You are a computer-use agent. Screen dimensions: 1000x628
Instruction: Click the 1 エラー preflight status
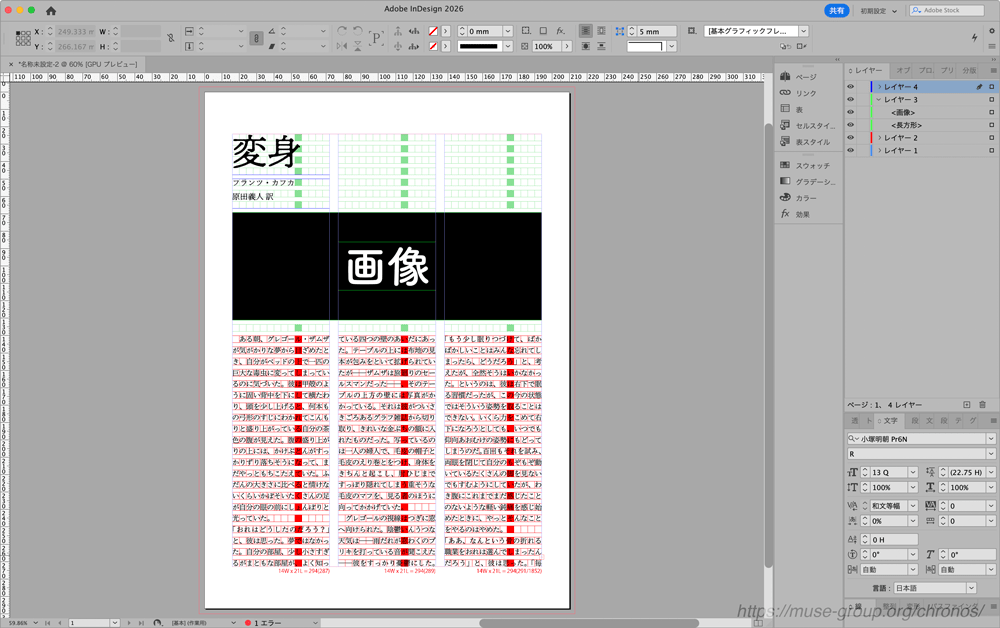pos(270,623)
